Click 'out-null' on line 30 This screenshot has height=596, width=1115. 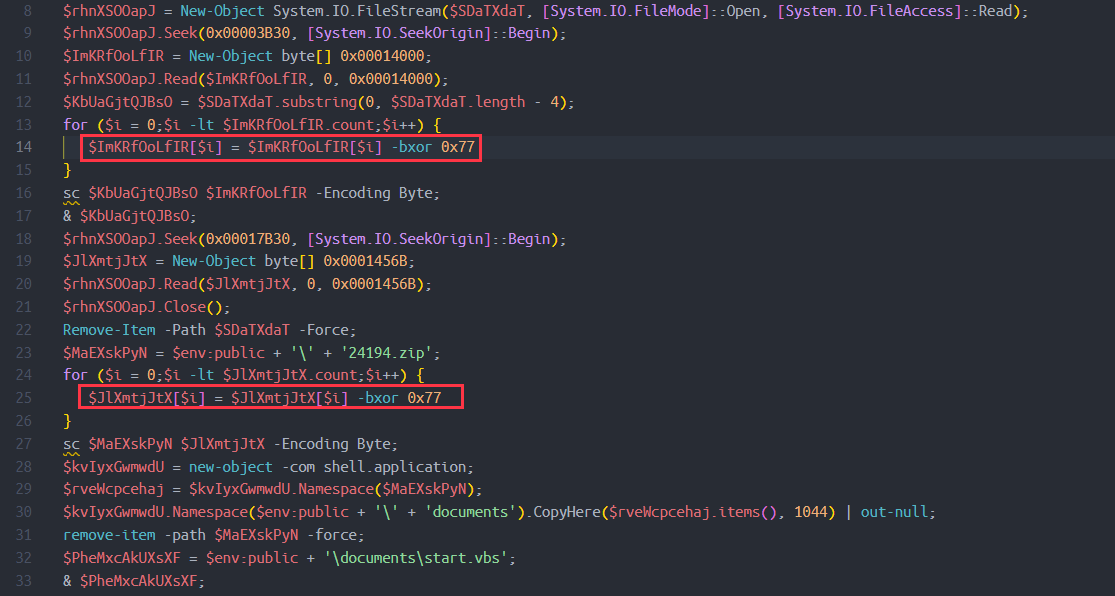coord(894,512)
